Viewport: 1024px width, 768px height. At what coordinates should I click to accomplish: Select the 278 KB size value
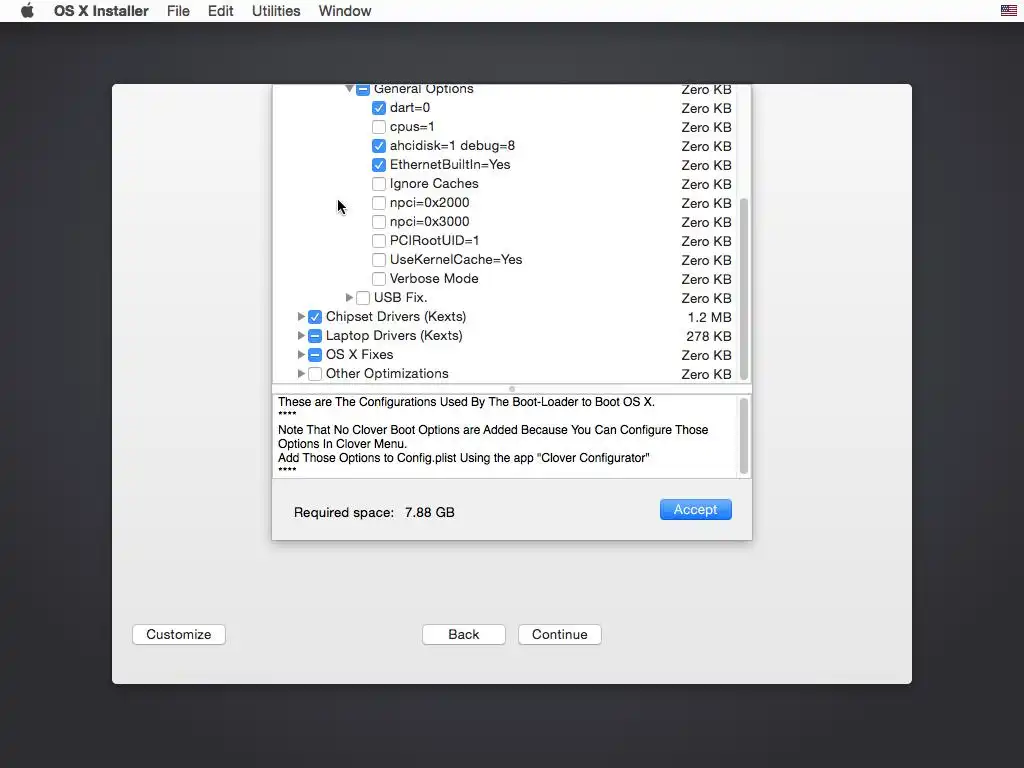pyautogui.click(x=709, y=336)
